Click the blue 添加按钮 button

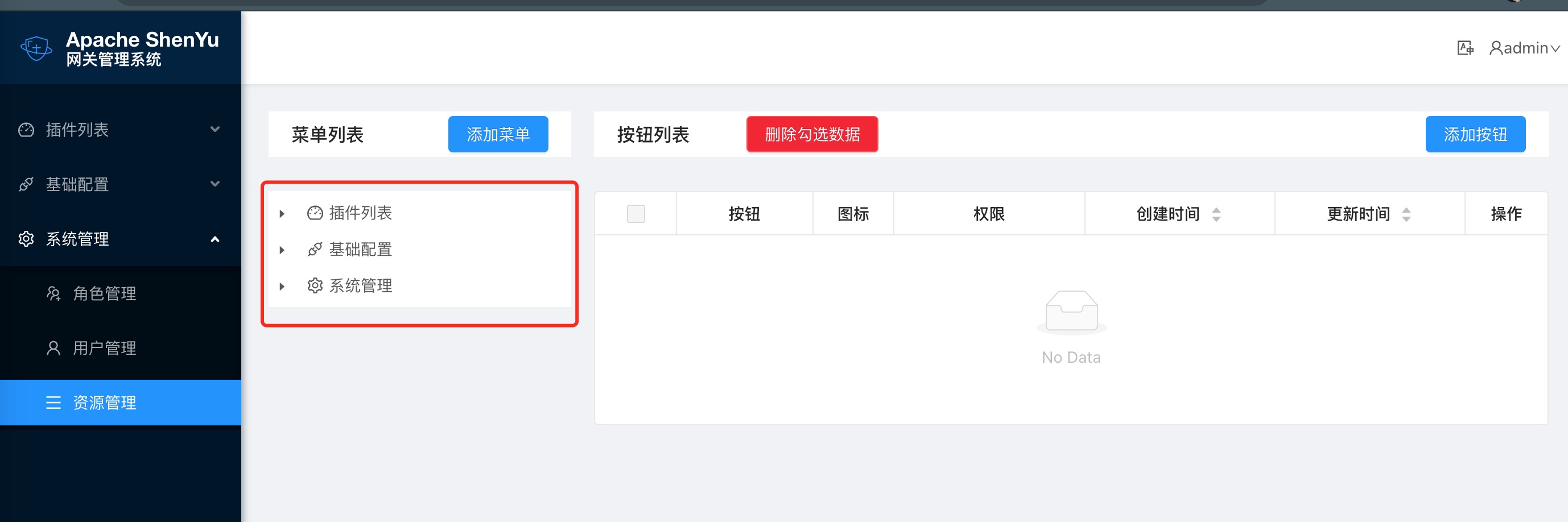pos(1474,134)
